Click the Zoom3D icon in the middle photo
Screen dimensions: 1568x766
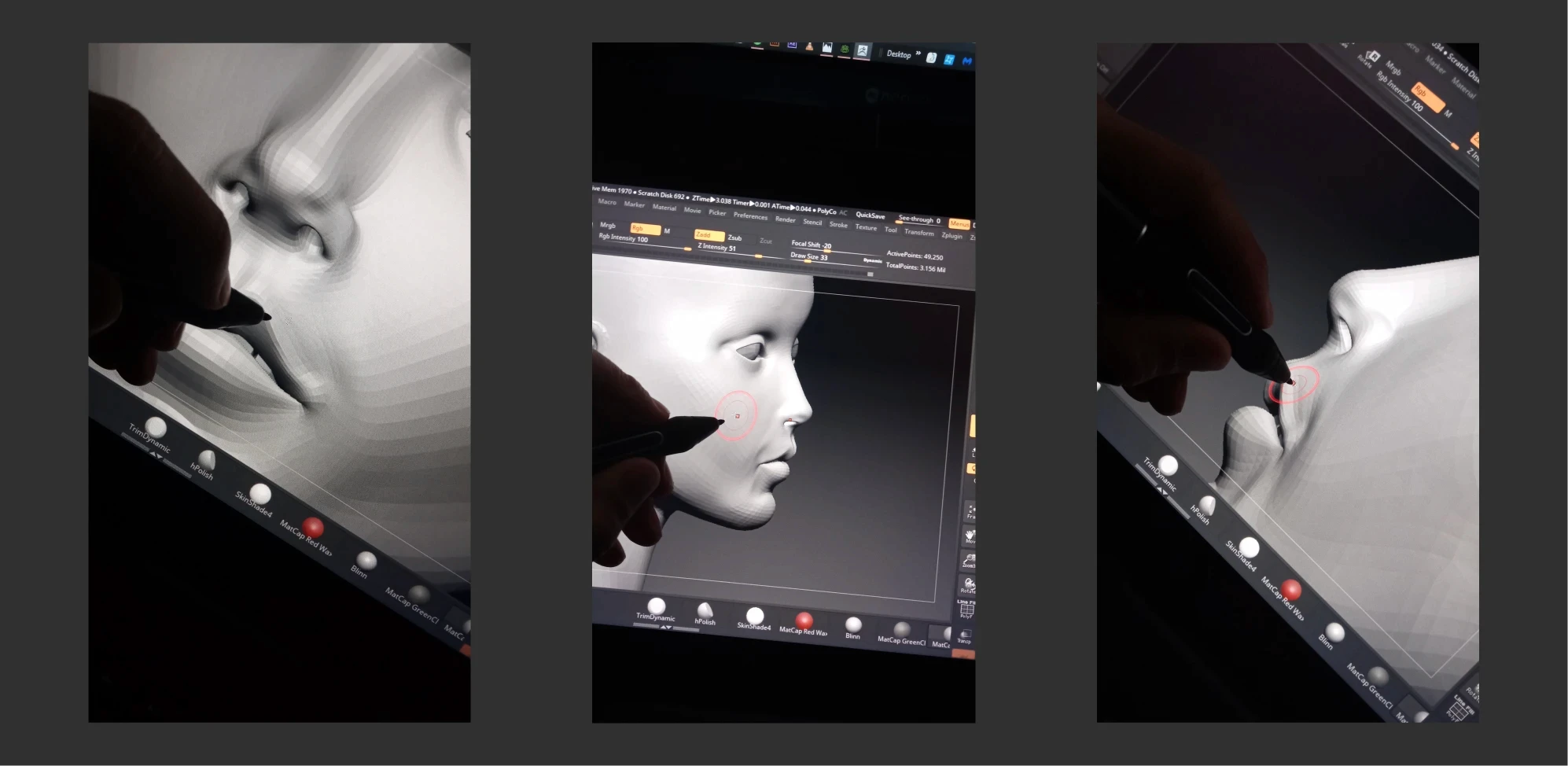pos(969,561)
